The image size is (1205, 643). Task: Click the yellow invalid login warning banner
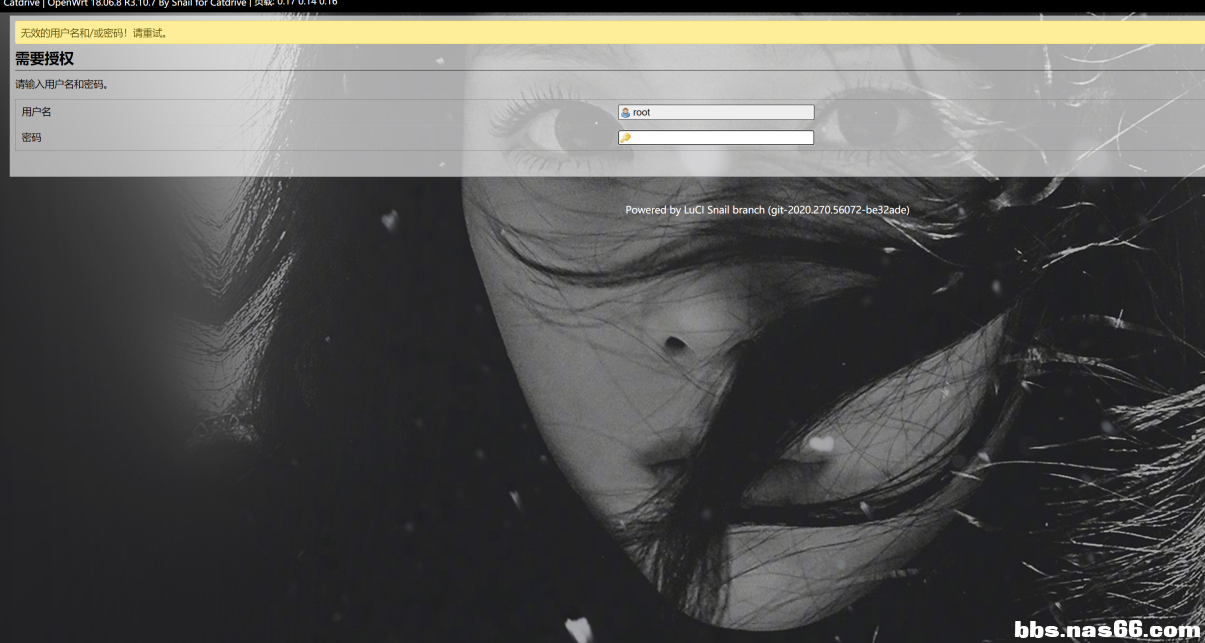coord(600,33)
